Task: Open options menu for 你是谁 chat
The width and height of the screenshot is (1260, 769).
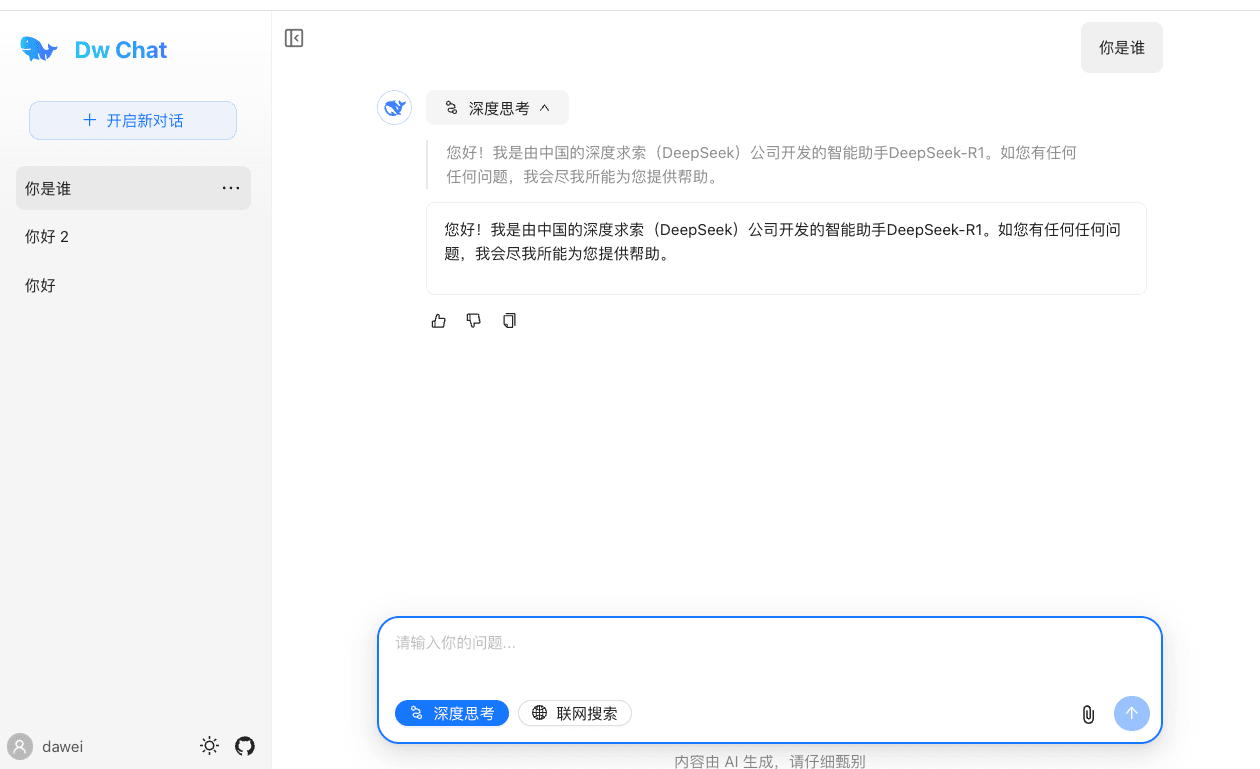Action: click(231, 188)
